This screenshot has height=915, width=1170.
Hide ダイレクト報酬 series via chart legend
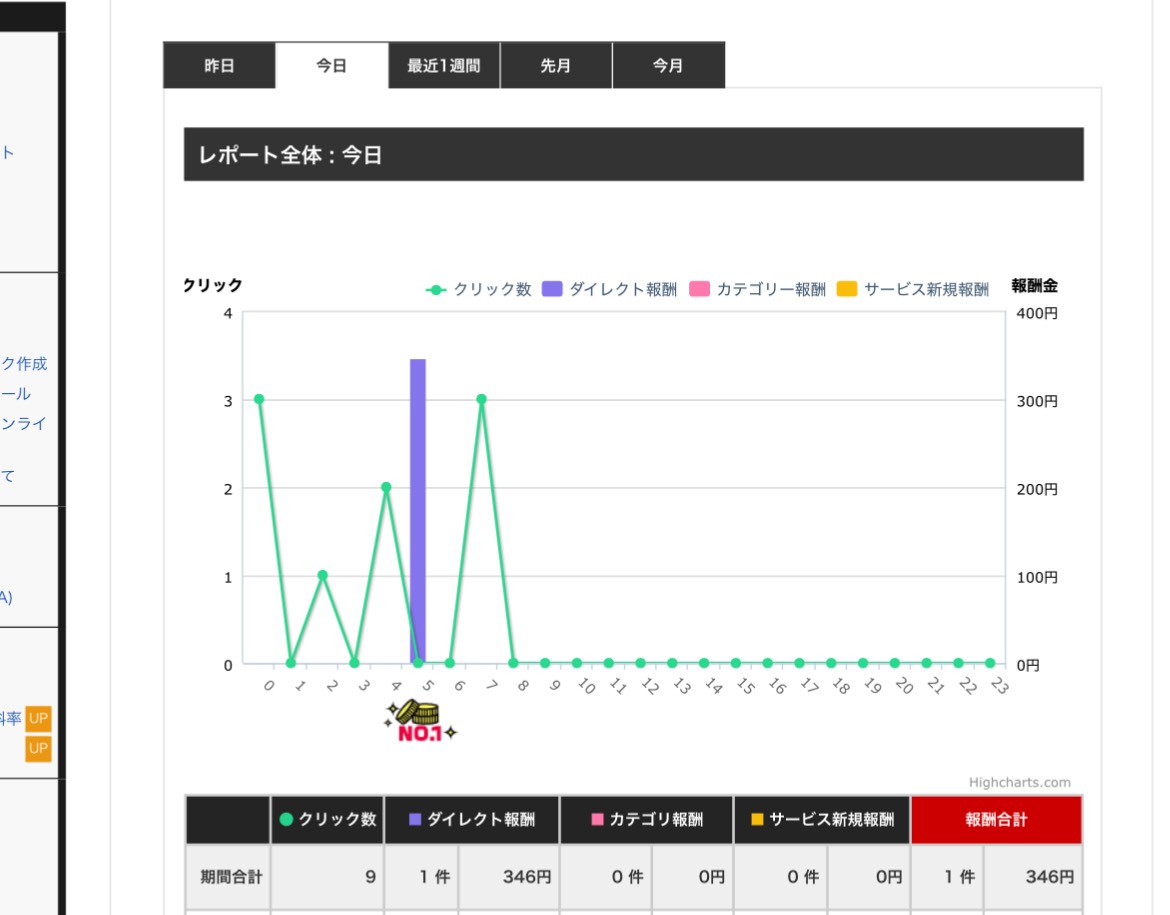point(610,290)
